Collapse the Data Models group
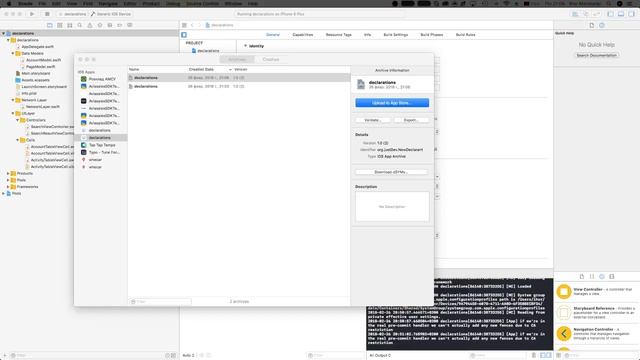The height and width of the screenshot is (360, 640). [13, 53]
